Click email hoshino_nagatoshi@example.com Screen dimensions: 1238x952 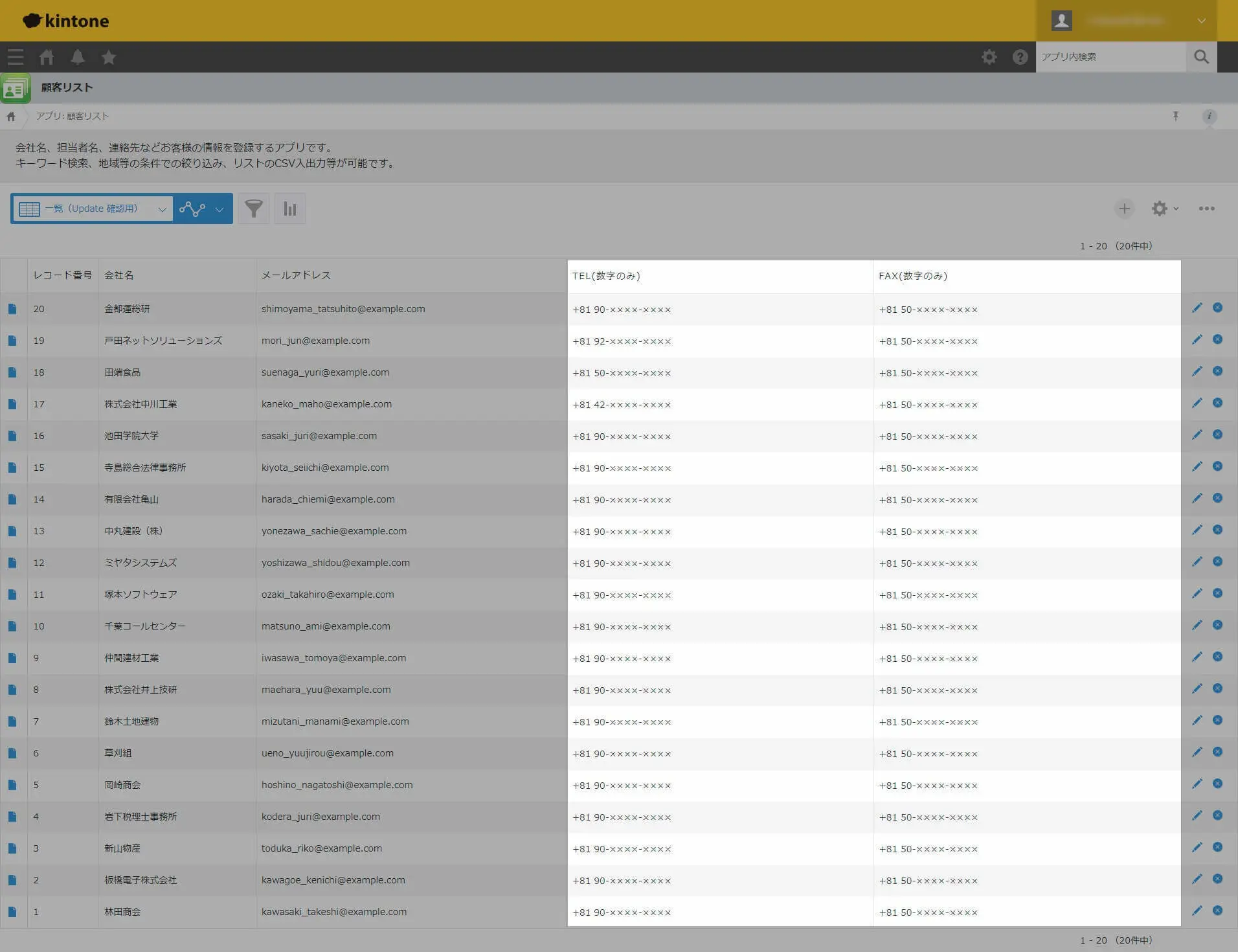coord(337,785)
